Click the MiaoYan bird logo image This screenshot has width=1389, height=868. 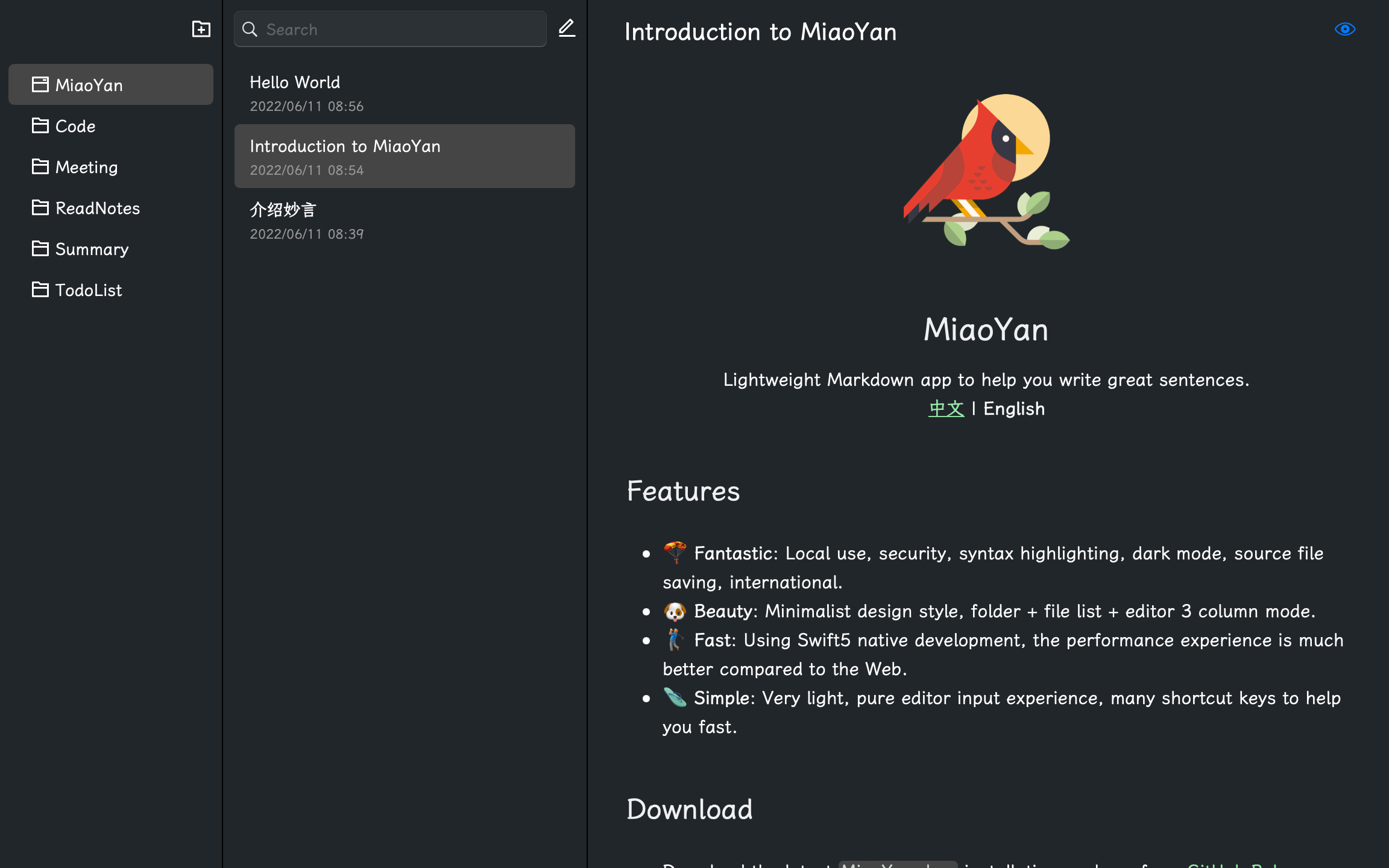click(x=986, y=171)
